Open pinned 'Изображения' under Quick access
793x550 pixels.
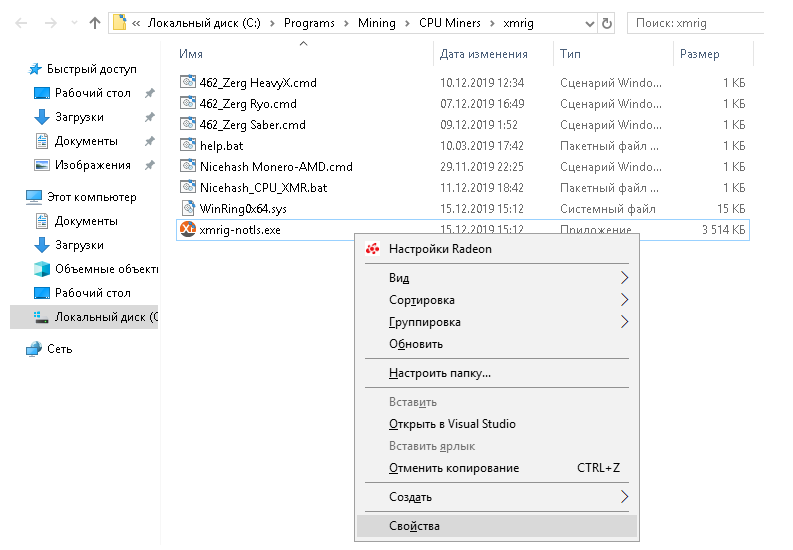[x=93, y=165]
